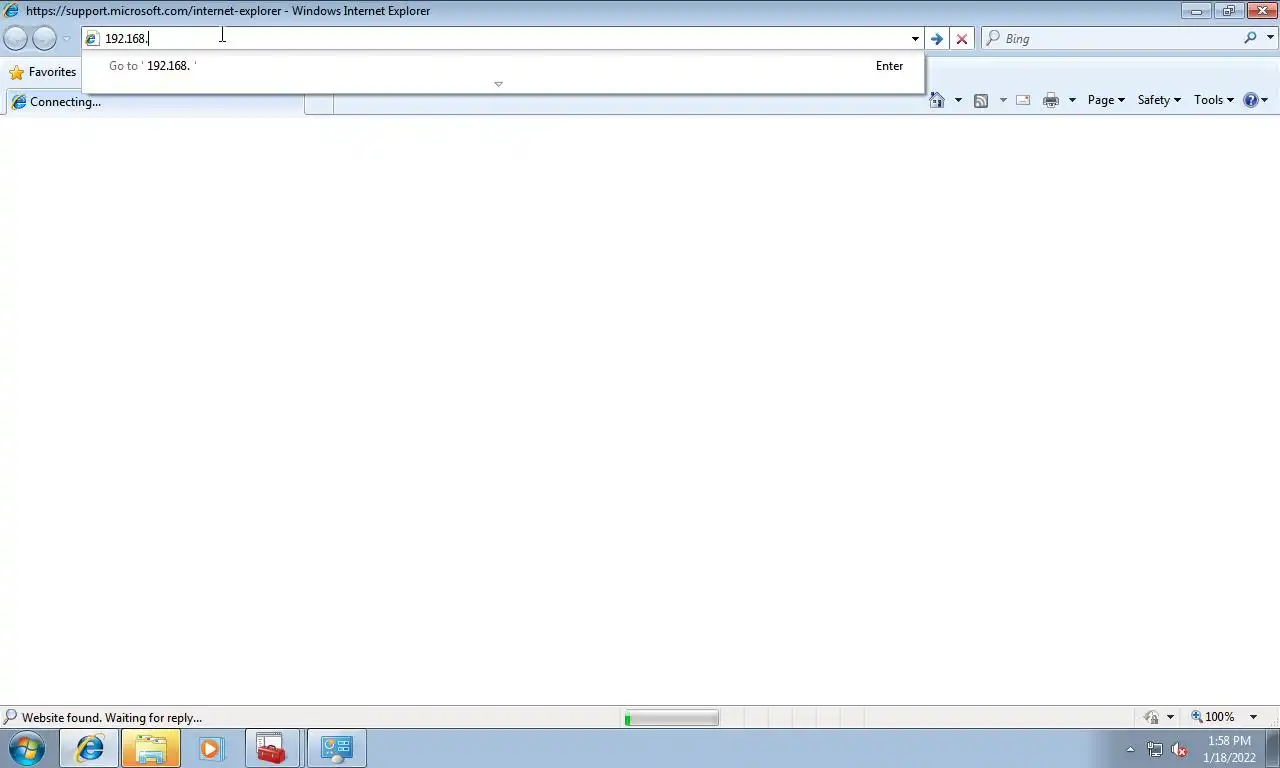Image resolution: width=1280 pixels, height=768 pixels.
Task: Open the Favorites button
Action: click(42, 72)
